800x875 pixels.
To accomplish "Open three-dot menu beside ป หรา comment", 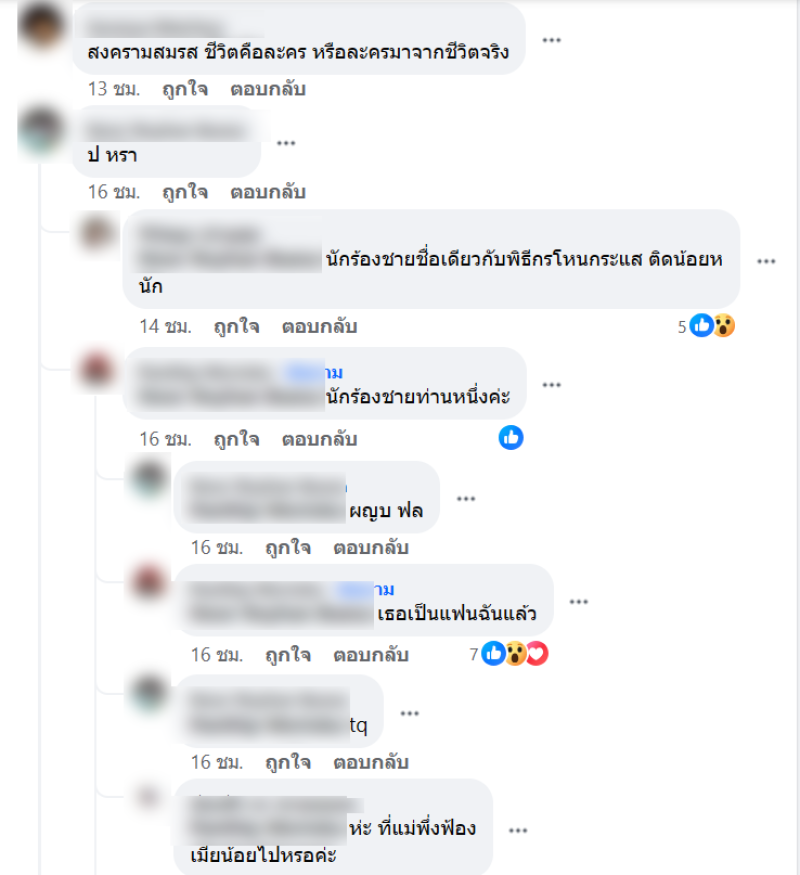I will (286, 143).
